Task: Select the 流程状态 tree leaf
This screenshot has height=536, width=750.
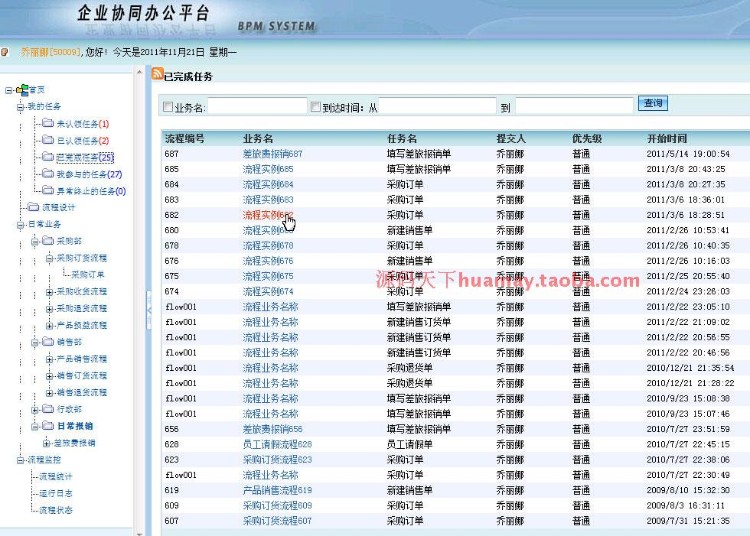Action: coord(55,510)
